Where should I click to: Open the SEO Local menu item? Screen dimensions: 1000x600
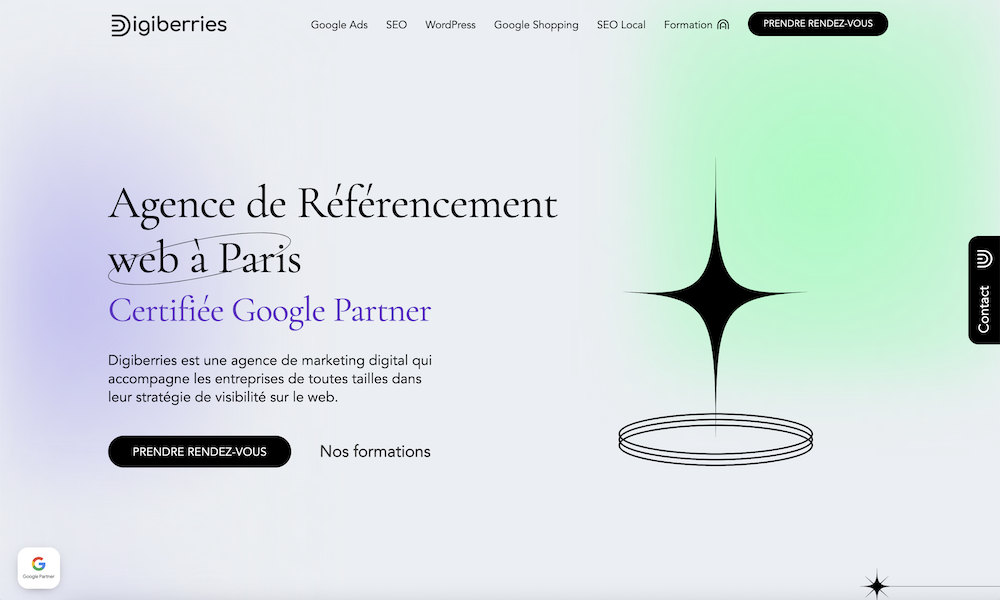(x=621, y=25)
